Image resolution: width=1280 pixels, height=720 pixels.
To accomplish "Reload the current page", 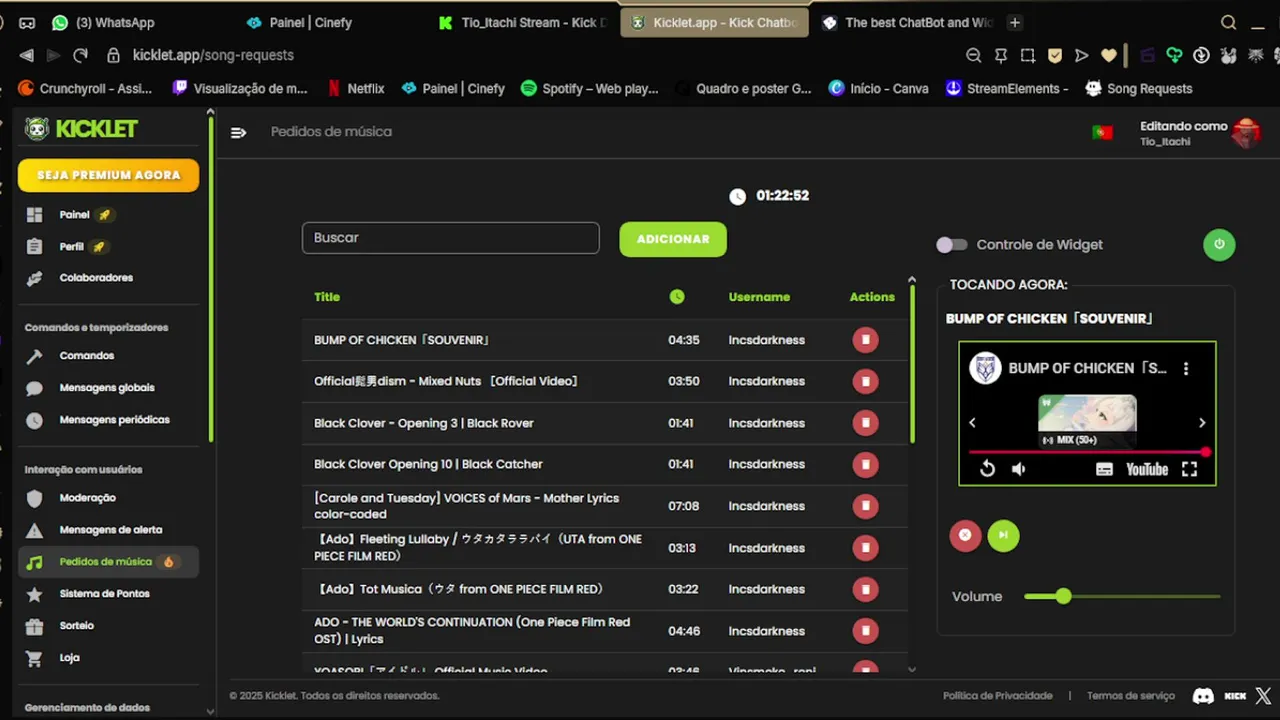I will pyautogui.click(x=81, y=56).
